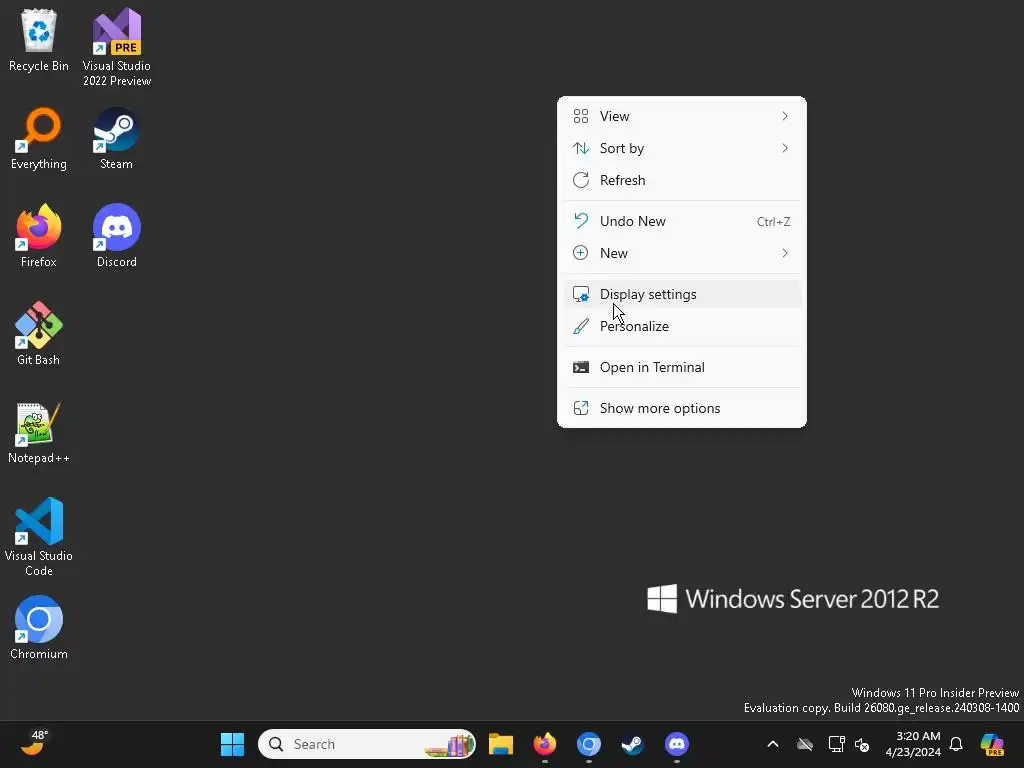Open Copilot preview taskbar icon
Image resolution: width=1024 pixels, height=768 pixels.
coord(992,744)
